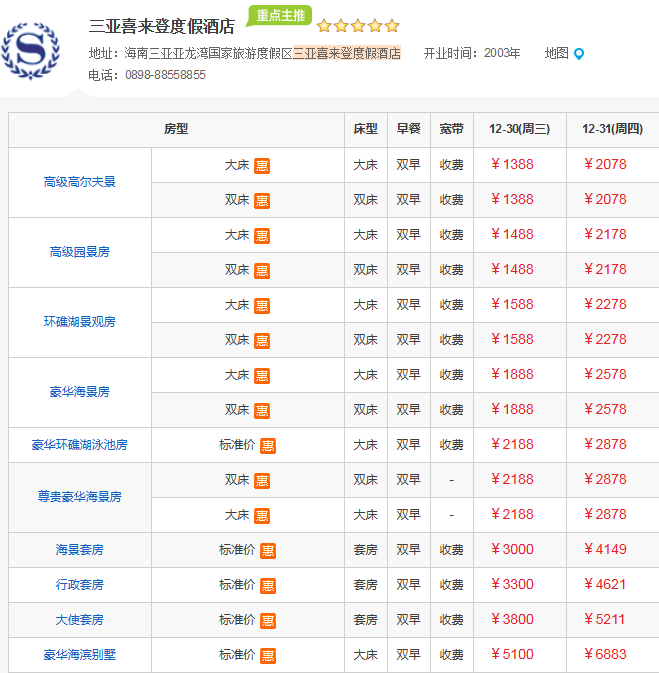Click the 地图 text link
This screenshot has height=673, width=659.
(556, 54)
